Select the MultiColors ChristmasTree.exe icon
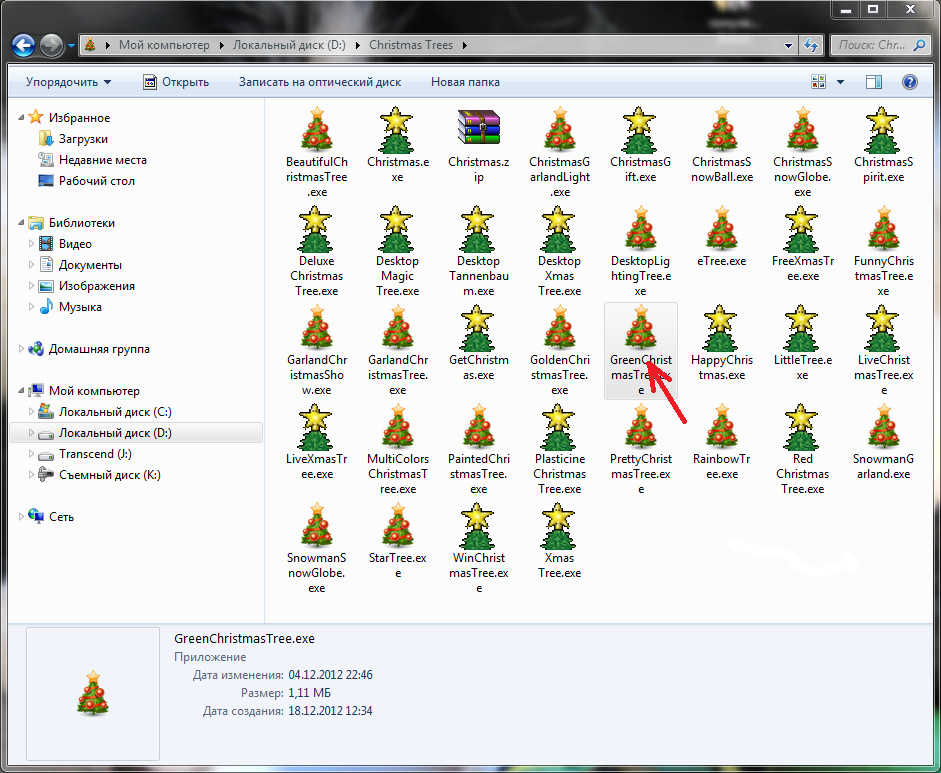Viewport: 941px width, 773px height. (397, 426)
